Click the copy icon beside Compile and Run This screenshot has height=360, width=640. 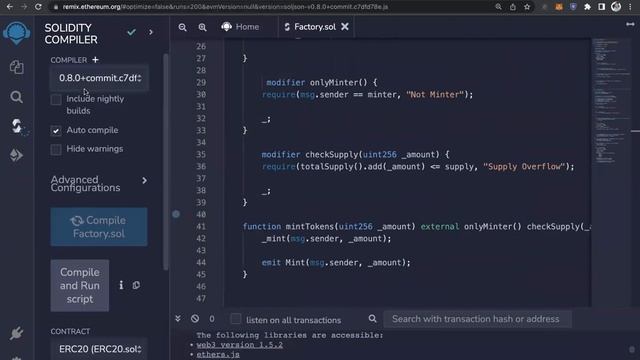pyautogui.click(x=136, y=285)
